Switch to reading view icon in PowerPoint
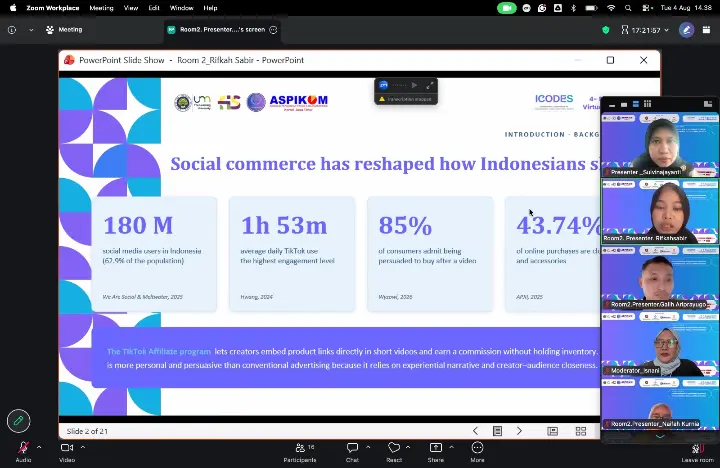Image resolution: width=720 pixels, height=468 pixels. [x=552, y=431]
